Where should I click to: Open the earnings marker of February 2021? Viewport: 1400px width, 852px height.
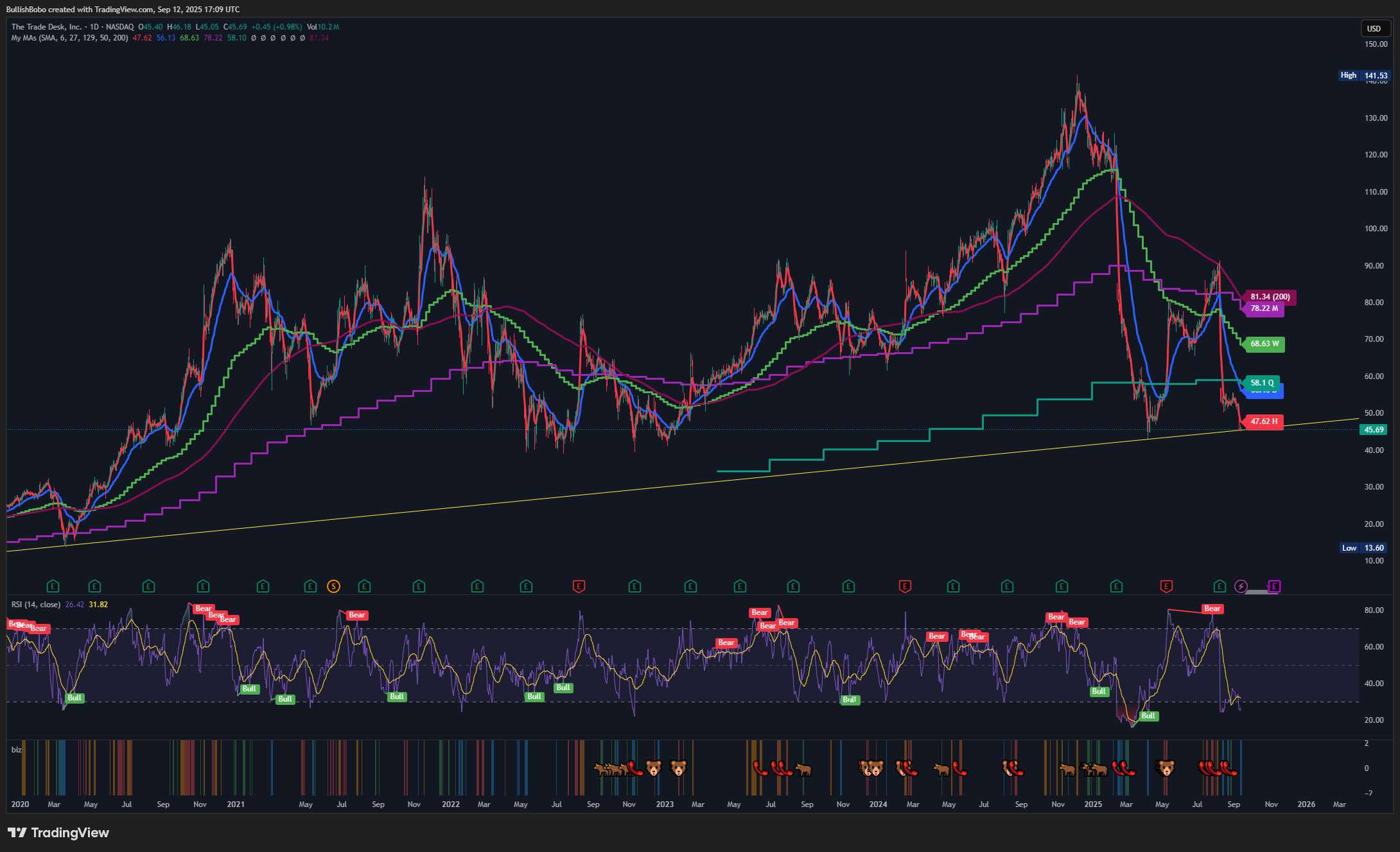coord(263,586)
